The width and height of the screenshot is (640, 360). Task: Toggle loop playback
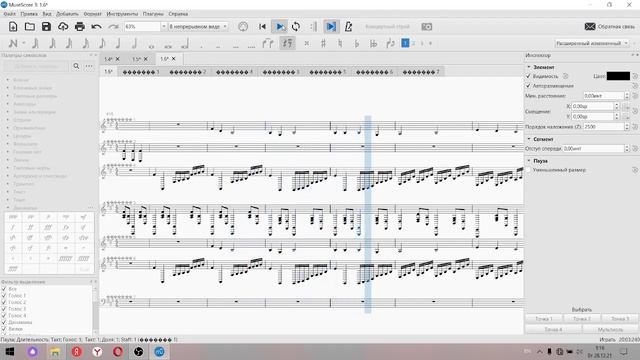click(x=296, y=27)
